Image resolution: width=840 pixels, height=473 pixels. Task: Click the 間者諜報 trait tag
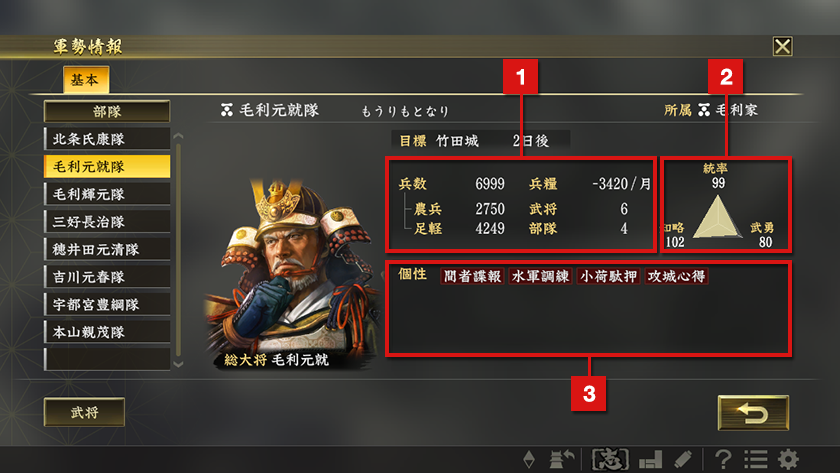(472, 276)
